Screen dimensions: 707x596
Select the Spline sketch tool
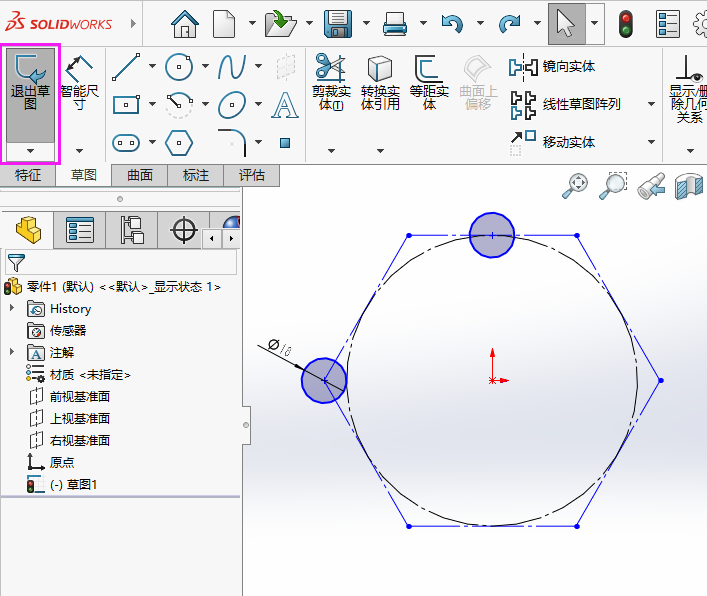coord(232,67)
